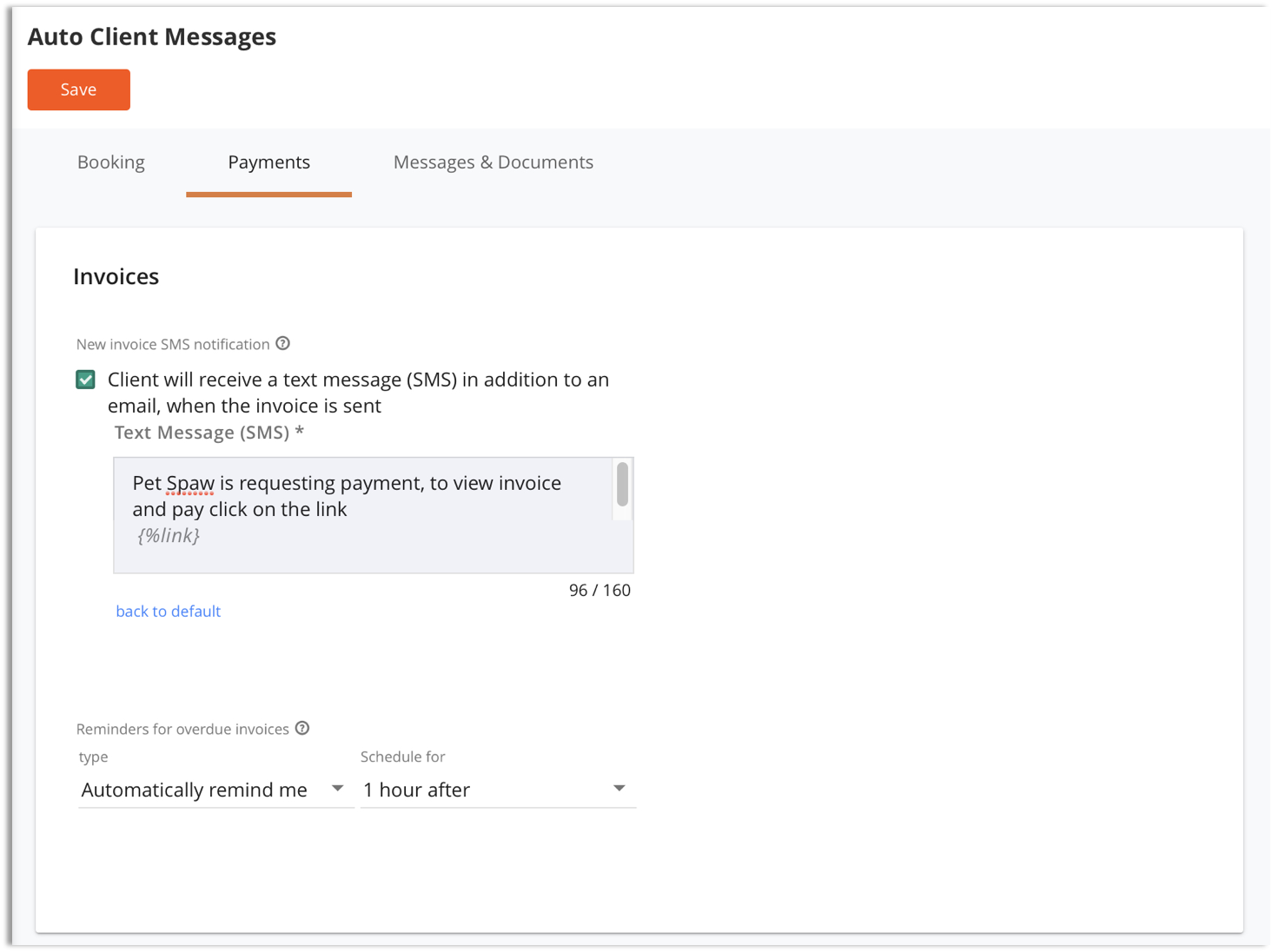
Task: Uncheck the SMS text message notification checkbox
Action: (x=85, y=380)
